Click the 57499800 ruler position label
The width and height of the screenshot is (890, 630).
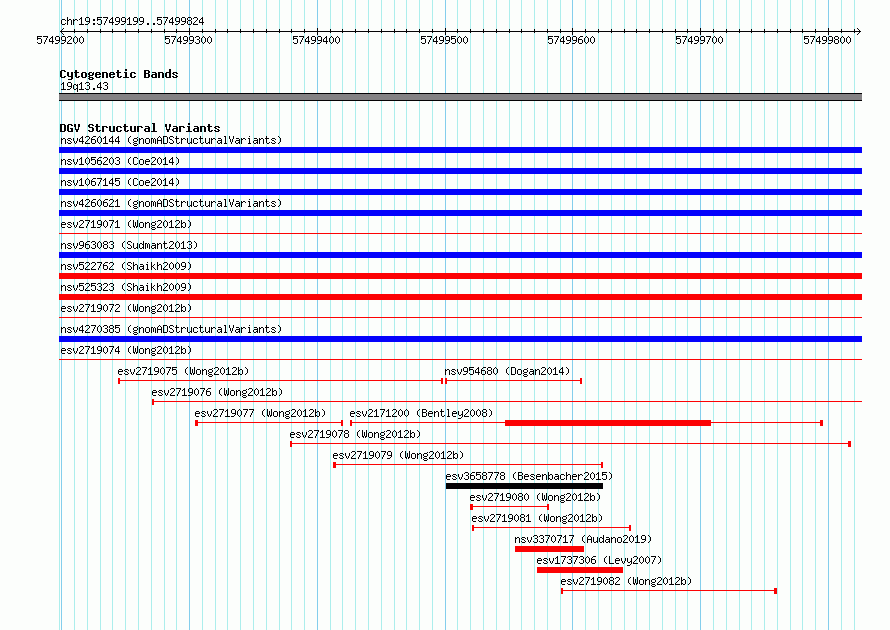click(x=827, y=40)
